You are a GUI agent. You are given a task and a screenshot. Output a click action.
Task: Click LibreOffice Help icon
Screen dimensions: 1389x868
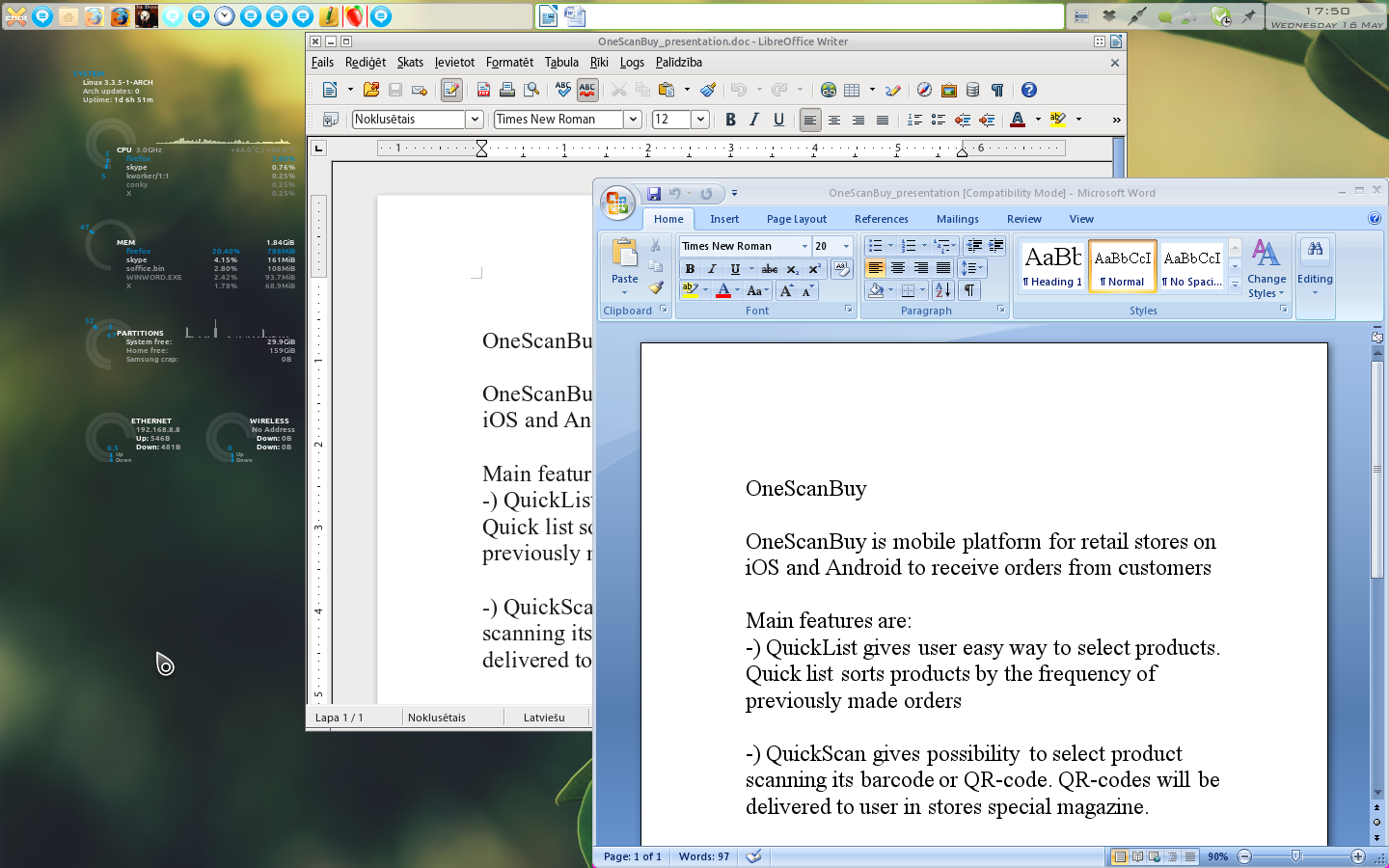[x=1029, y=90]
